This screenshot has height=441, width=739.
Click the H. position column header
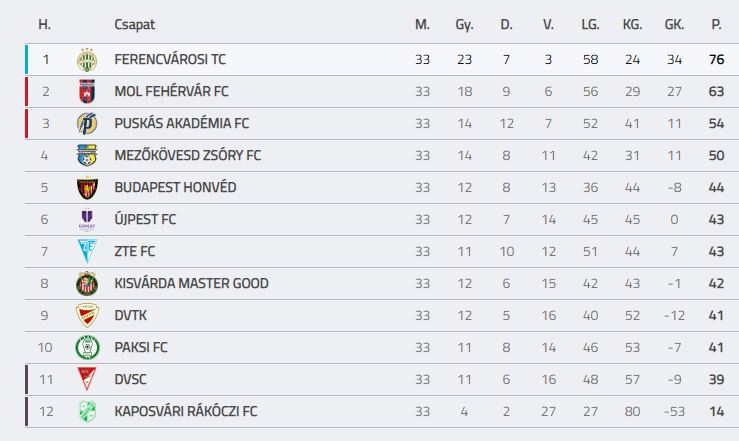point(44,24)
